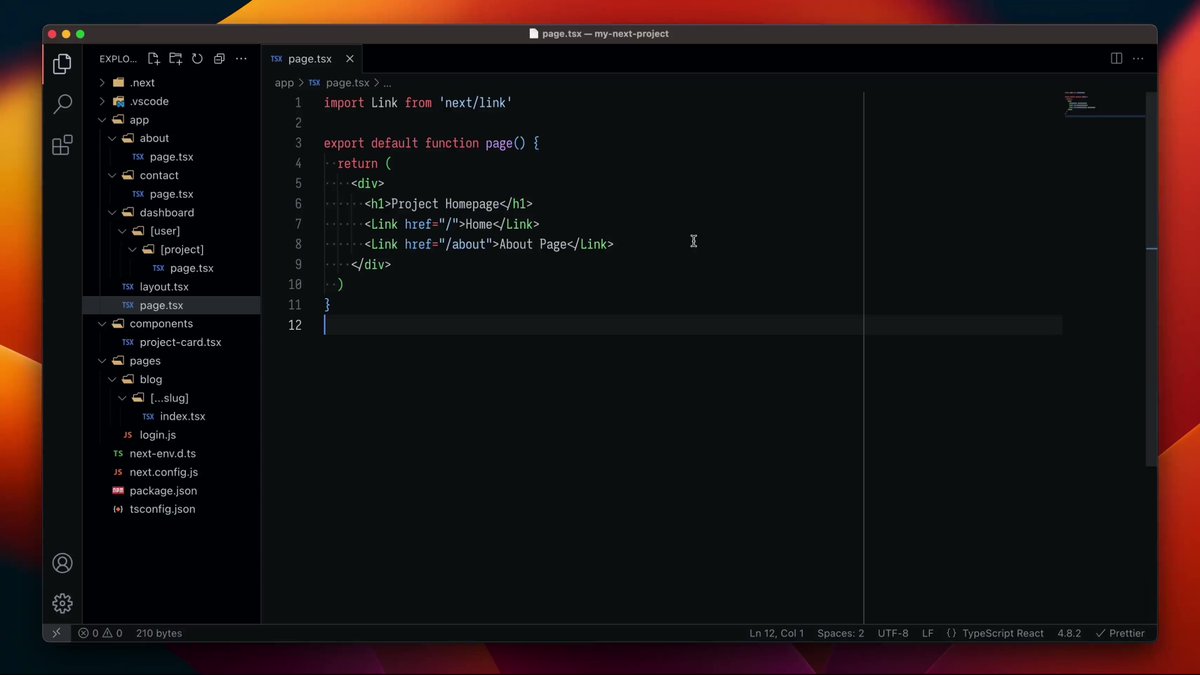Open the errors and warnings count indicator
Screen dimensions: 1200x675
coord(100,633)
